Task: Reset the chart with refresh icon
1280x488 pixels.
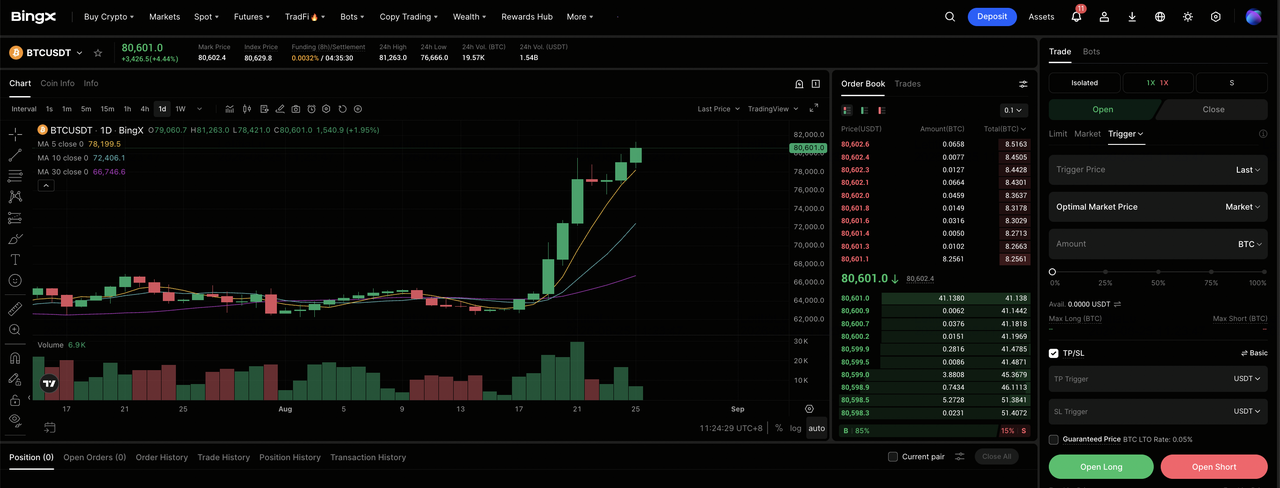Action: click(342, 109)
